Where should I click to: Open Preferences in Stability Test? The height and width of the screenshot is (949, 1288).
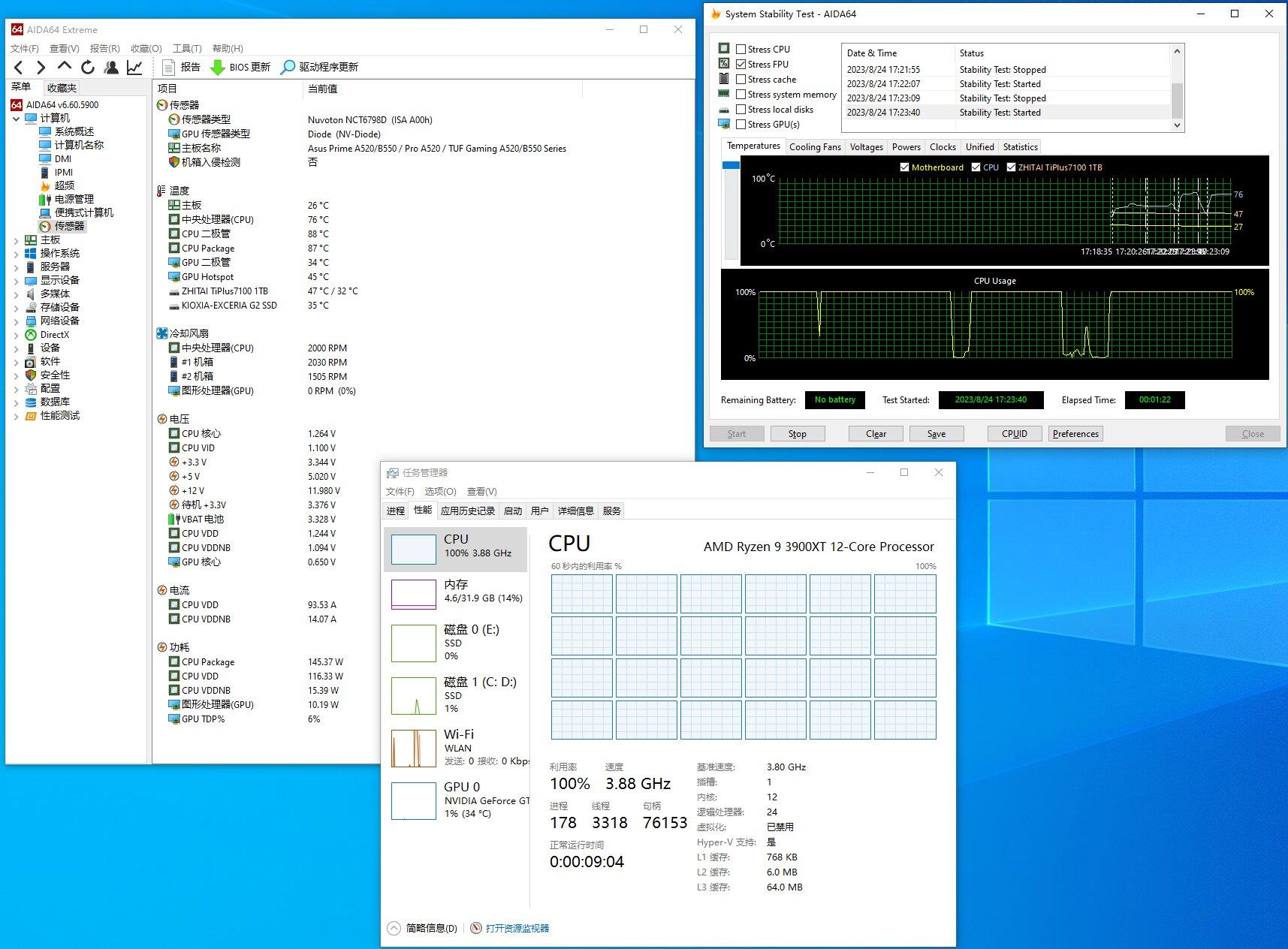coord(1075,434)
